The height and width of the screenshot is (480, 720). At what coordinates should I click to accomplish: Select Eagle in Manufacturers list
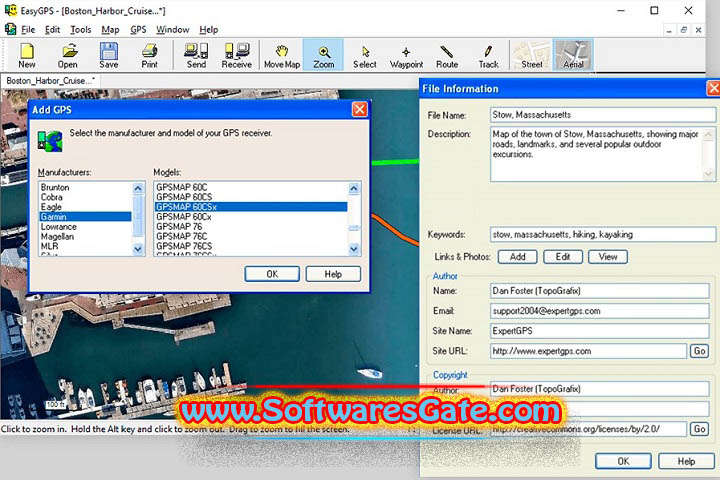click(85, 207)
